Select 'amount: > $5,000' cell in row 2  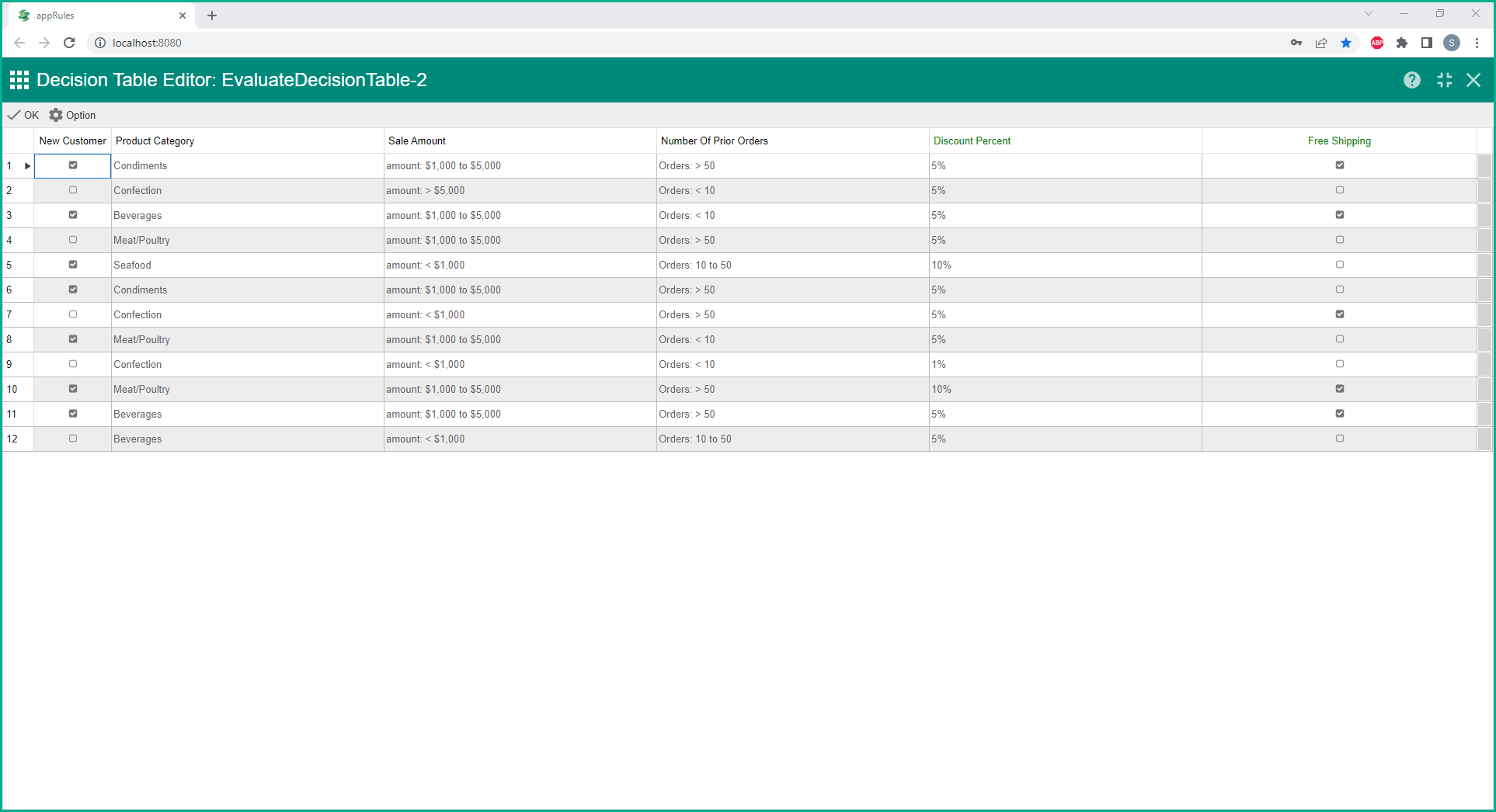520,190
